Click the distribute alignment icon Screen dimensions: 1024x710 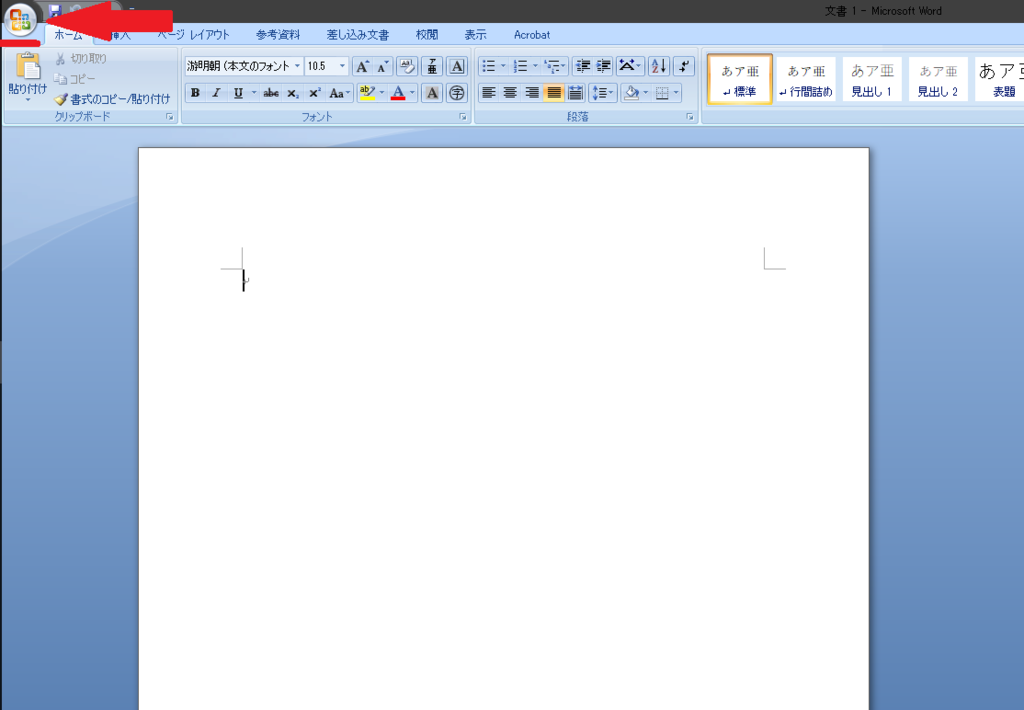tap(575, 93)
